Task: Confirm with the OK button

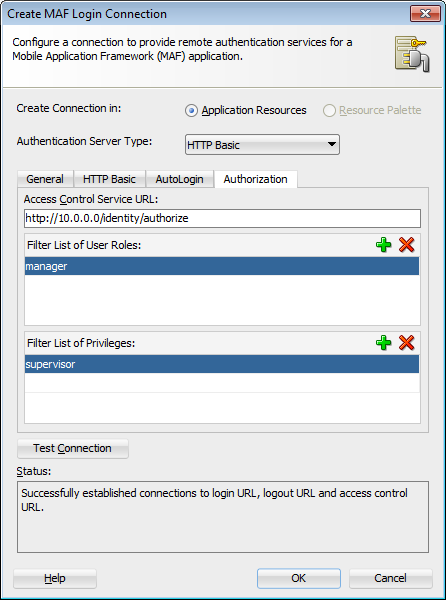Action: click(299, 578)
